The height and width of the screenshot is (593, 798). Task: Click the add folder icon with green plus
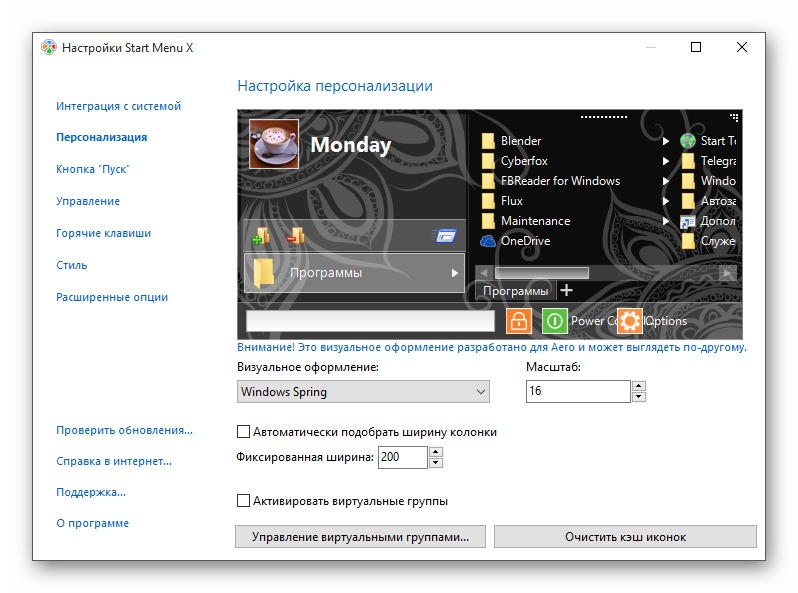pos(261,236)
